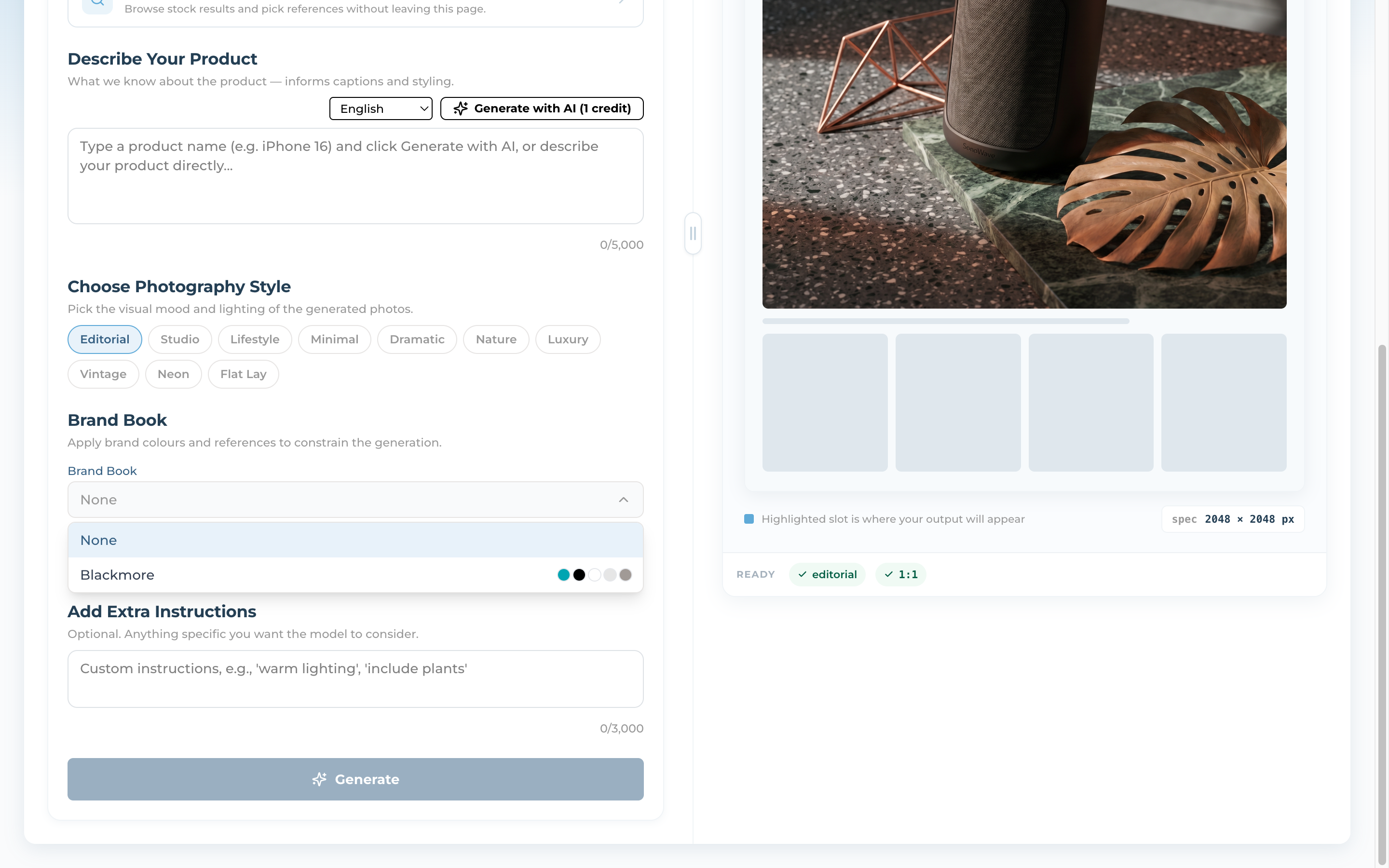Click the Add Extra Instructions heading
The width and height of the screenshot is (1389, 868).
coord(162,611)
